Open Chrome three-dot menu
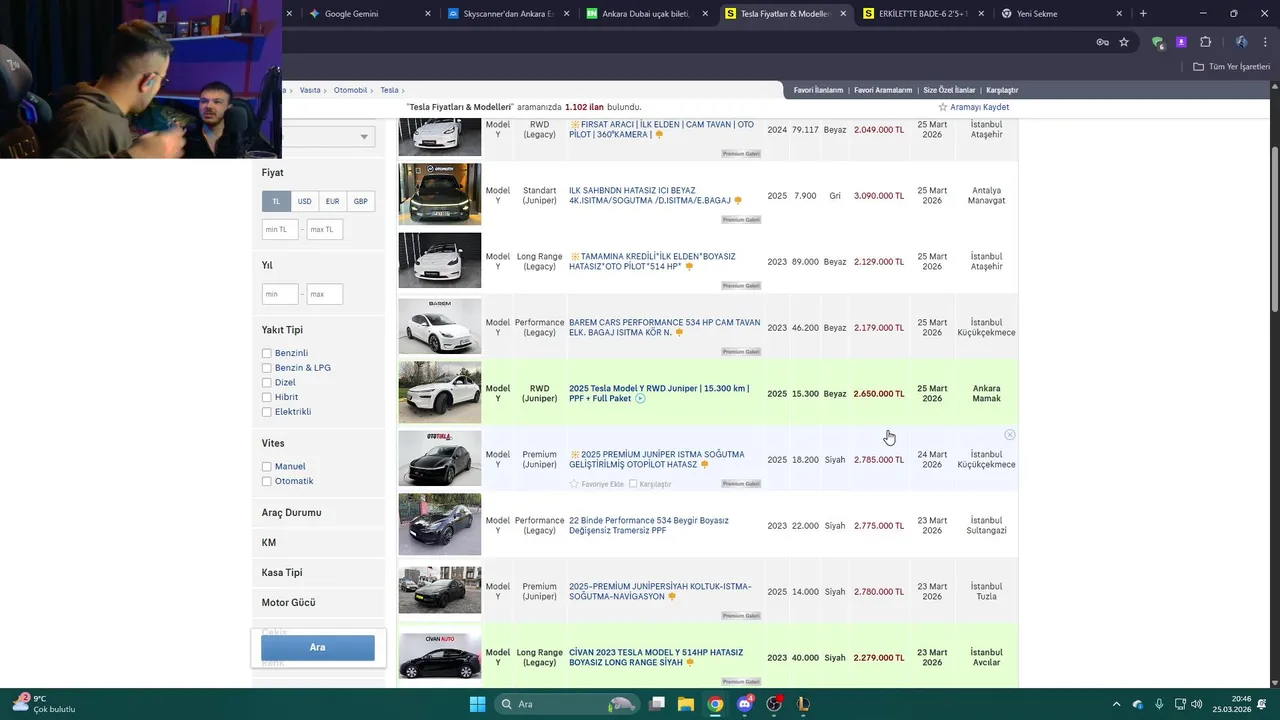Image resolution: width=1280 pixels, height=720 pixels. pyautogui.click(x=1264, y=42)
